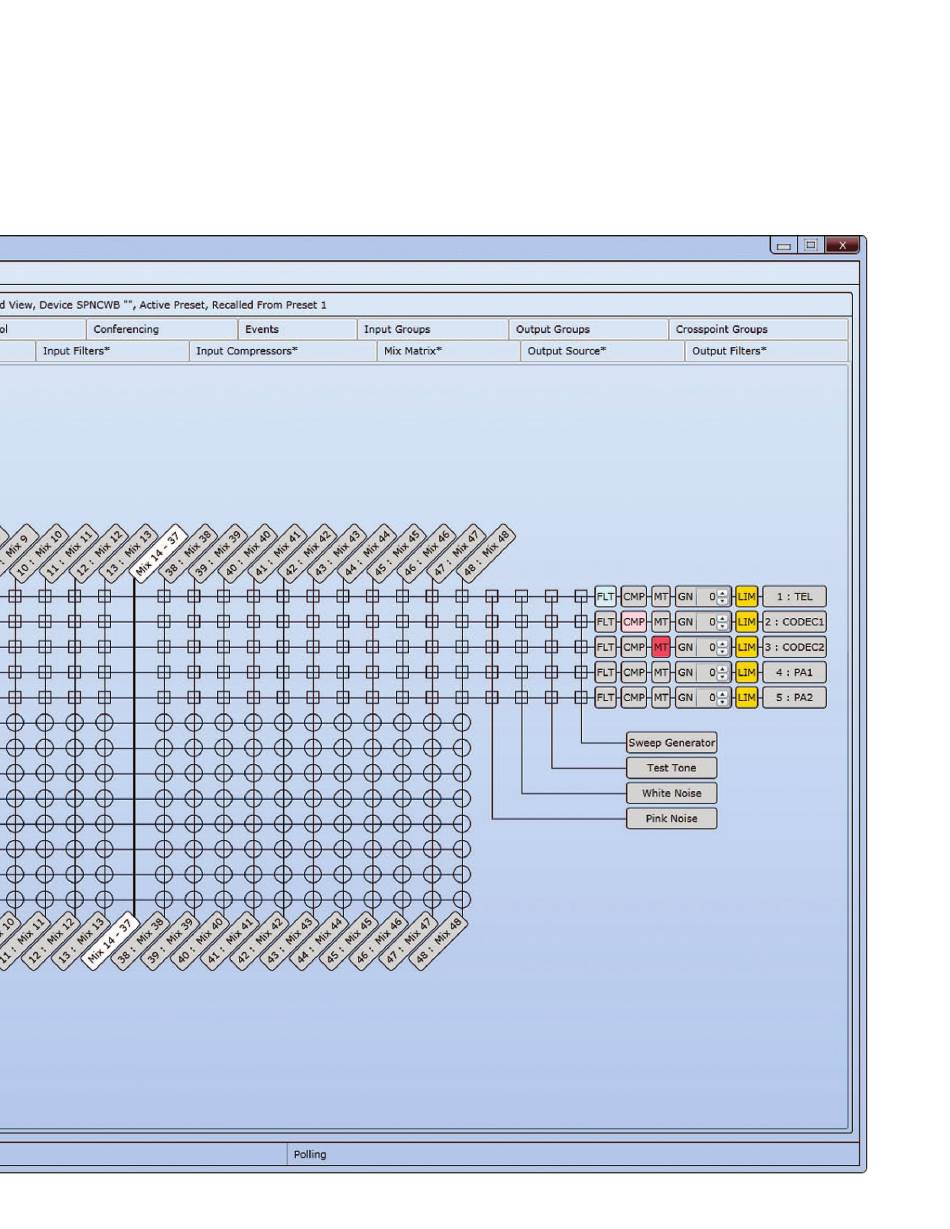Click the GN gain field for 2 : CODEC1
This screenshot has width=950, height=1229.
[x=706, y=622]
